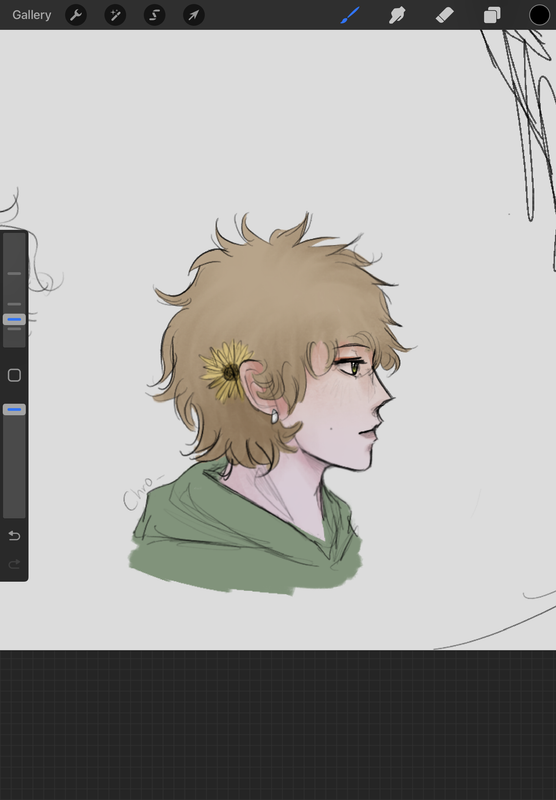This screenshot has width=556, height=800.
Task: Activate the Selection tool
Action: click(155, 15)
